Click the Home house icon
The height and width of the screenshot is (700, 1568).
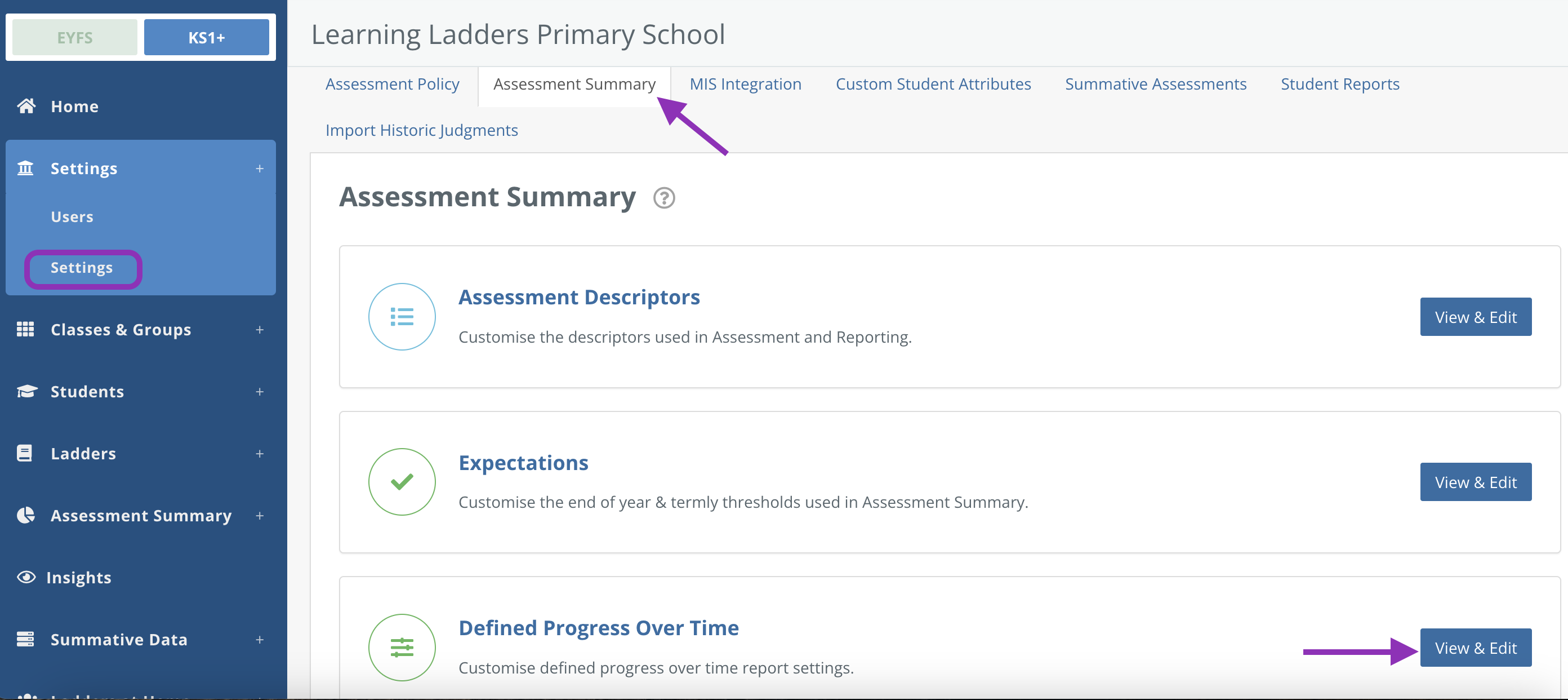pos(25,106)
